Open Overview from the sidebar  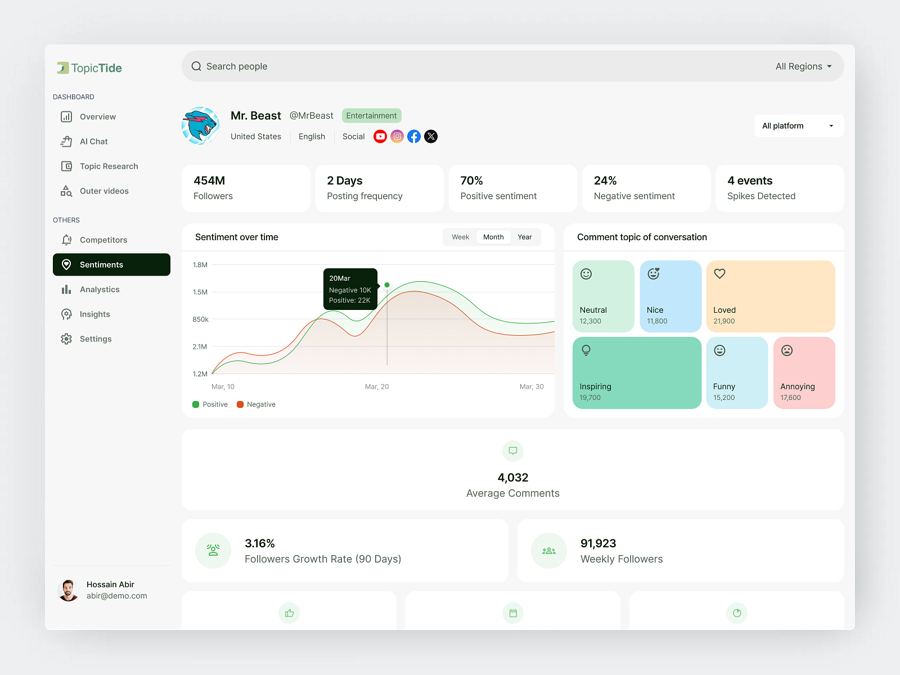point(111,117)
